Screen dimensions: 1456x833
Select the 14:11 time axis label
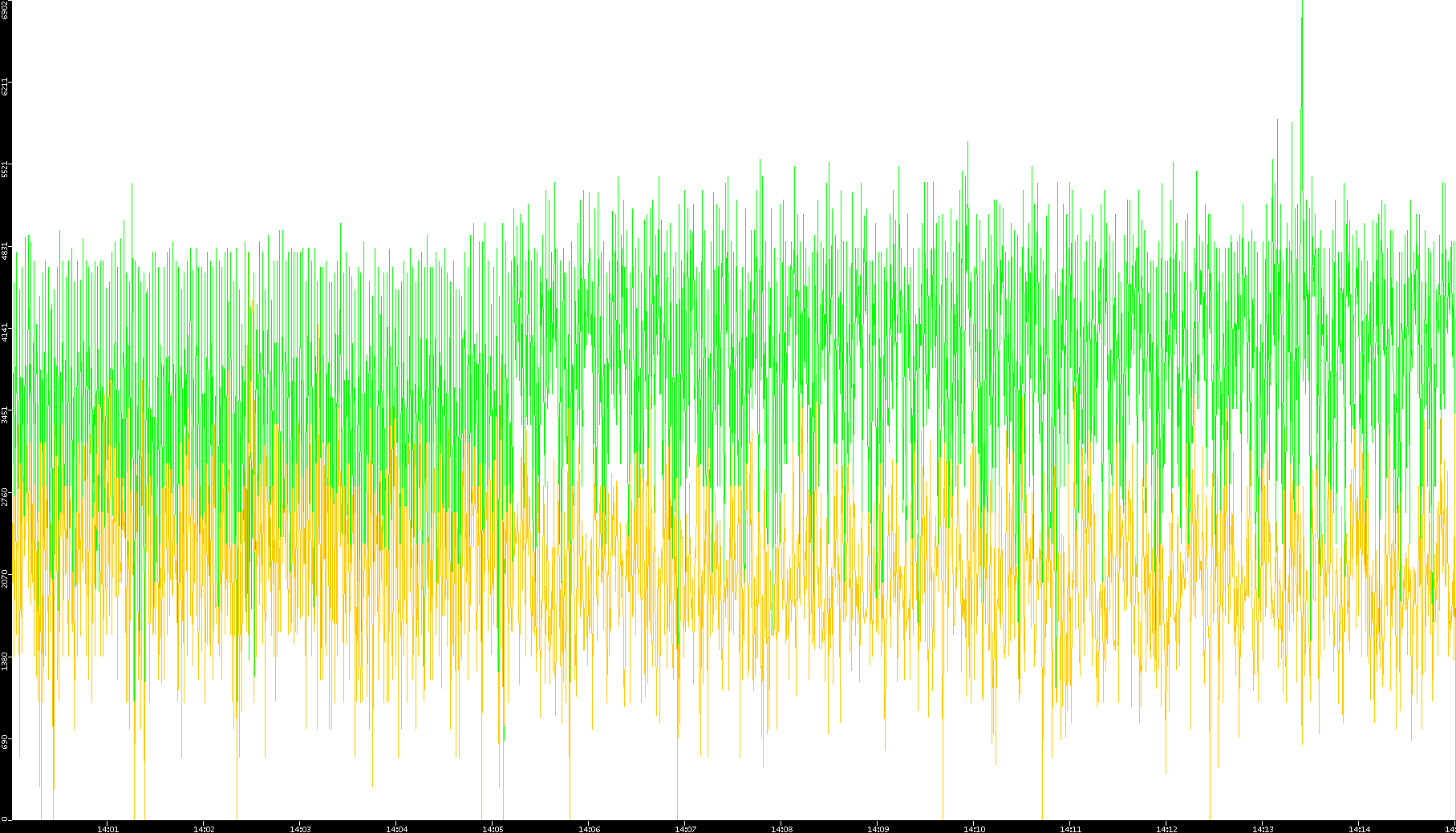(1070, 829)
